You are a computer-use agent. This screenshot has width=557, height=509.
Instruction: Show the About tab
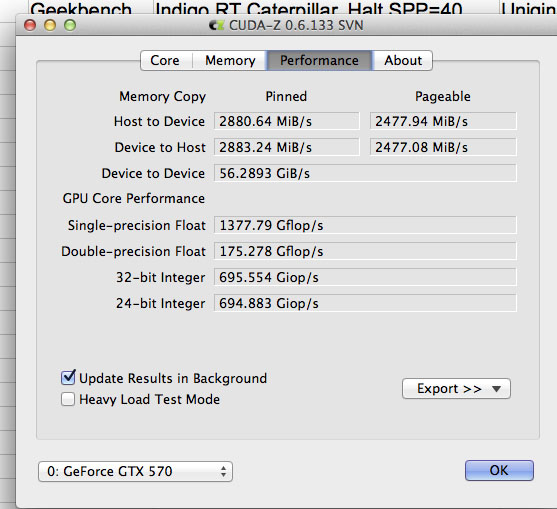click(403, 60)
